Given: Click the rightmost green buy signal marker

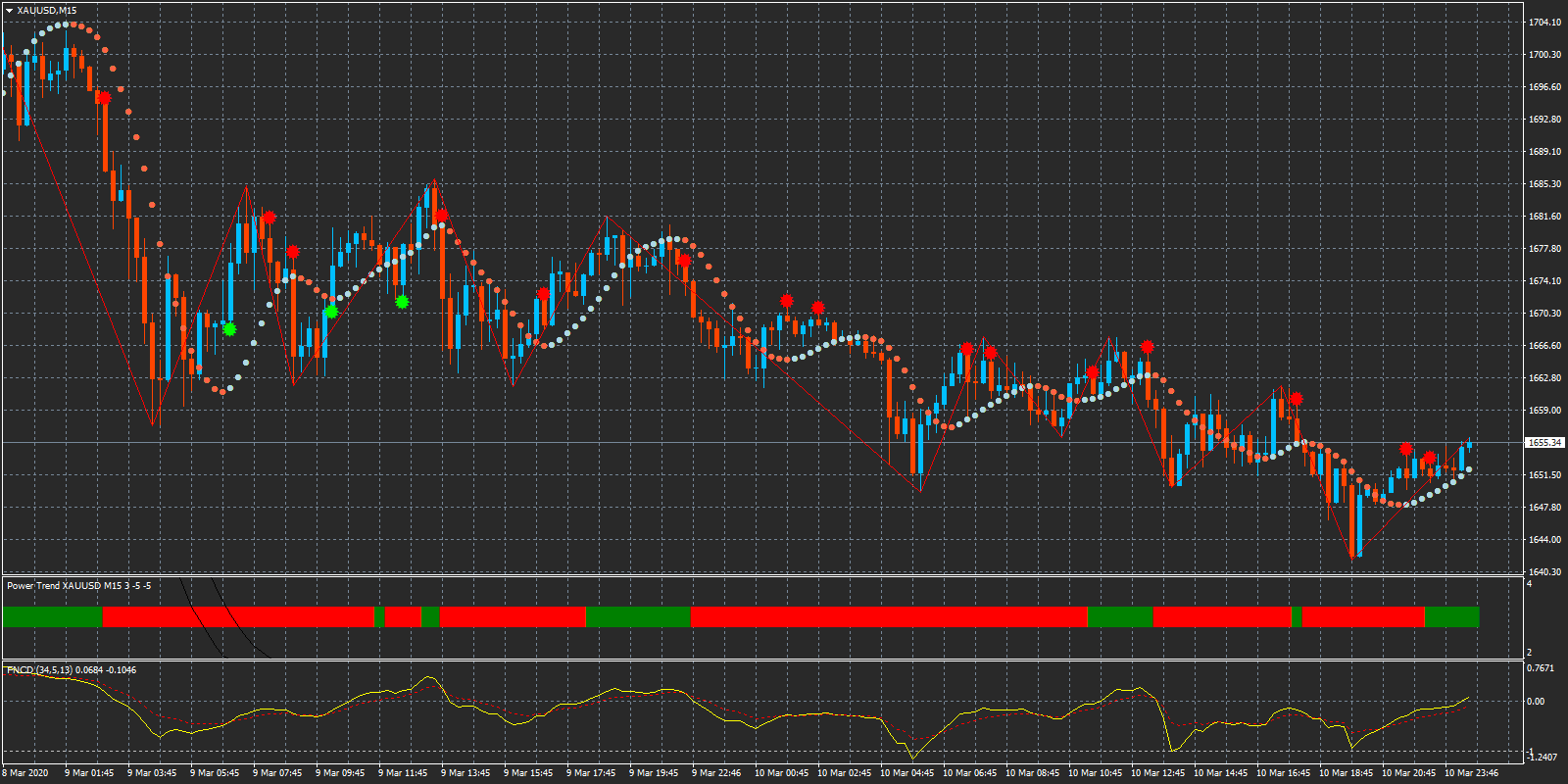Looking at the screenshot, I should pyautogui.click(x=402, y=302).
